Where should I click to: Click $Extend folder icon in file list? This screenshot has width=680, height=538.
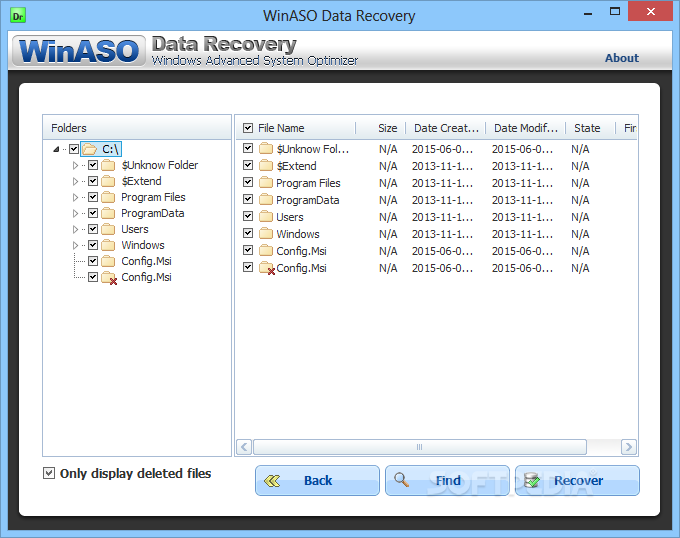[266, 166]
